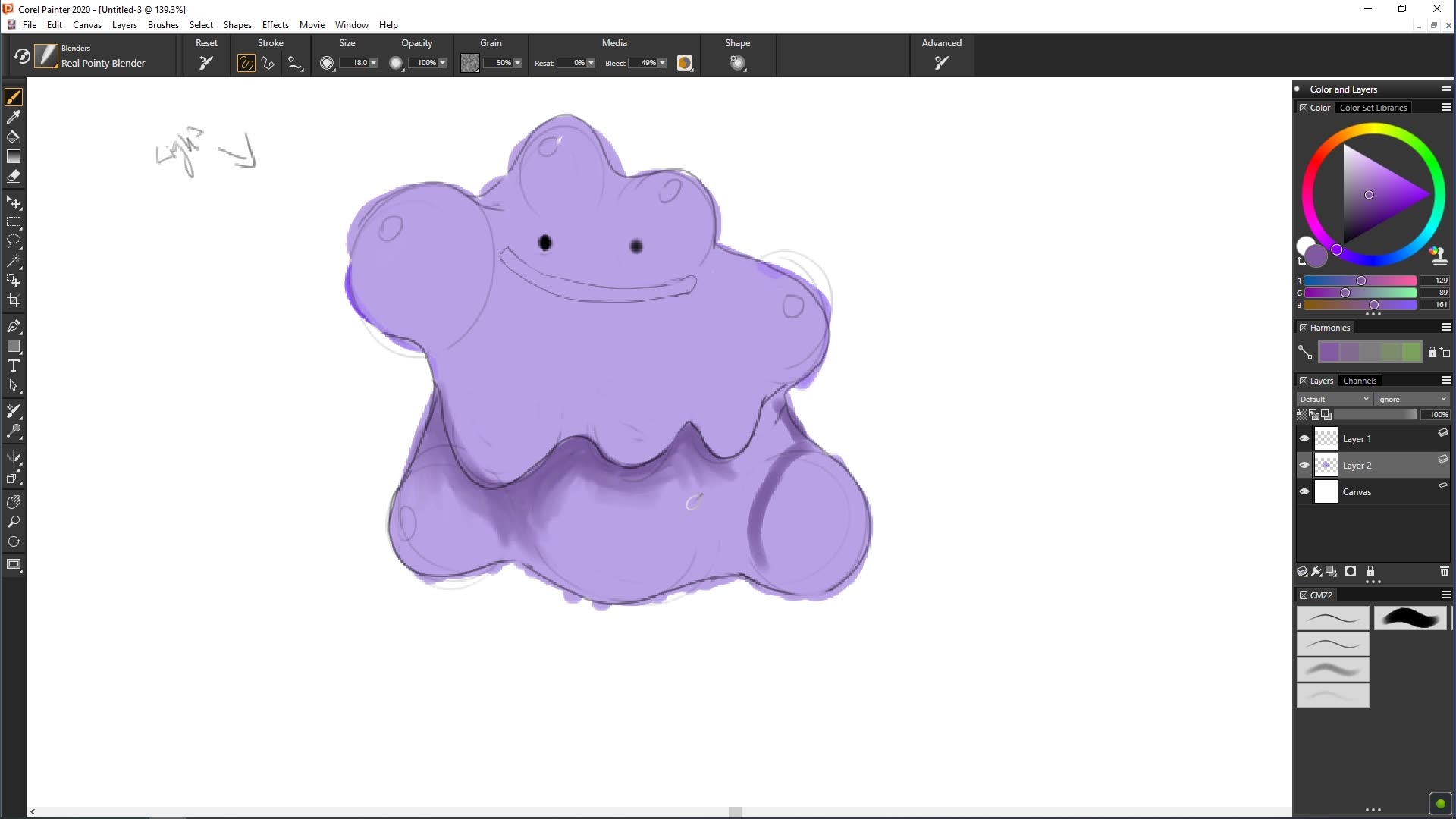Open the layer blend mode Default dropdown
This screenshot has height=819, width=1456.
(x=1332, y=399)
